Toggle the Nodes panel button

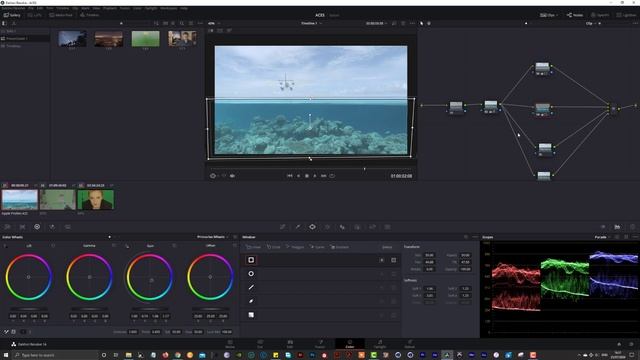575,15
